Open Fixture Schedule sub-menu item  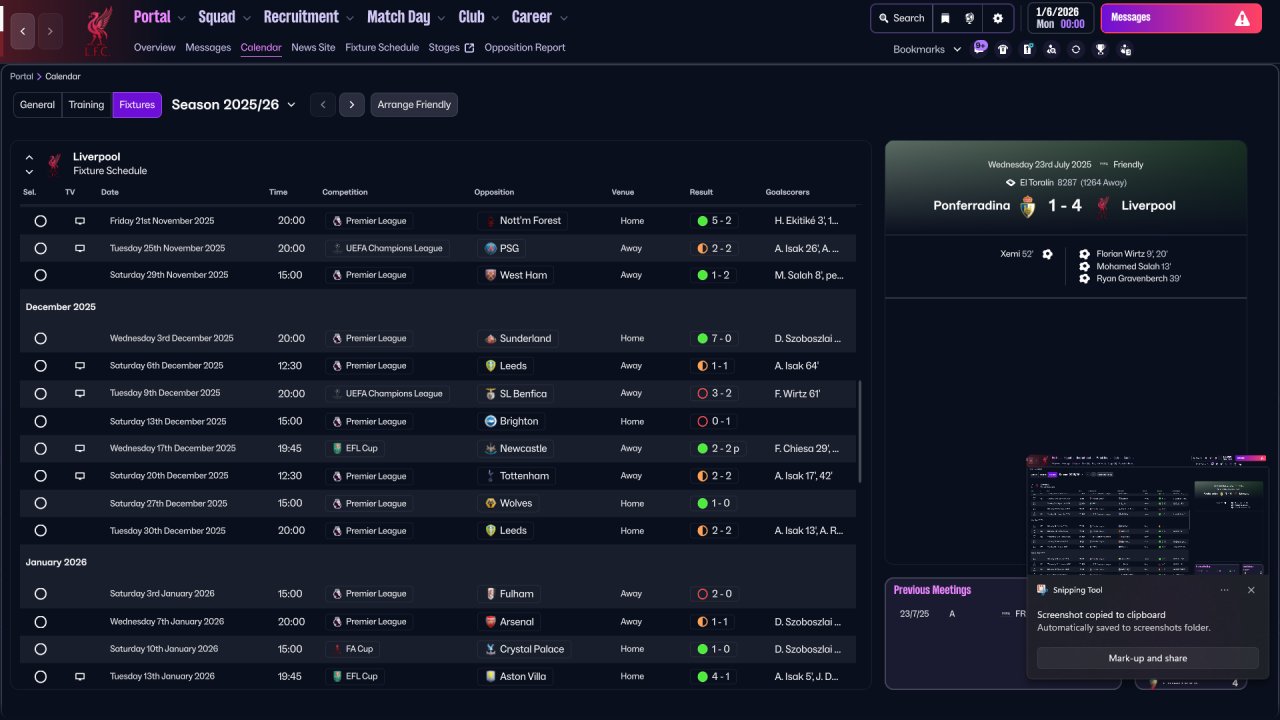click(382, 48)
